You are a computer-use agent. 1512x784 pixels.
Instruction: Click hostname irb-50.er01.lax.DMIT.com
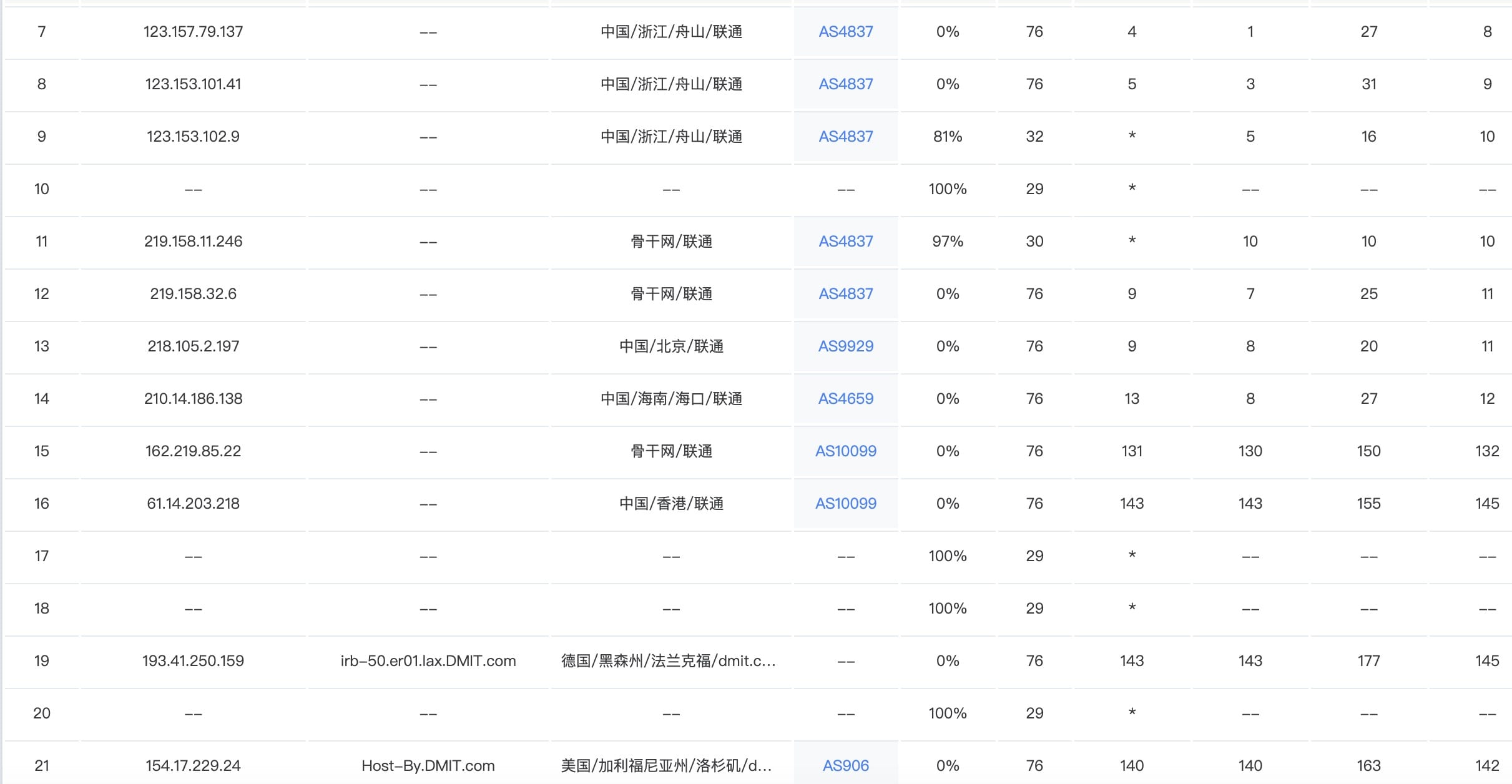428,661
